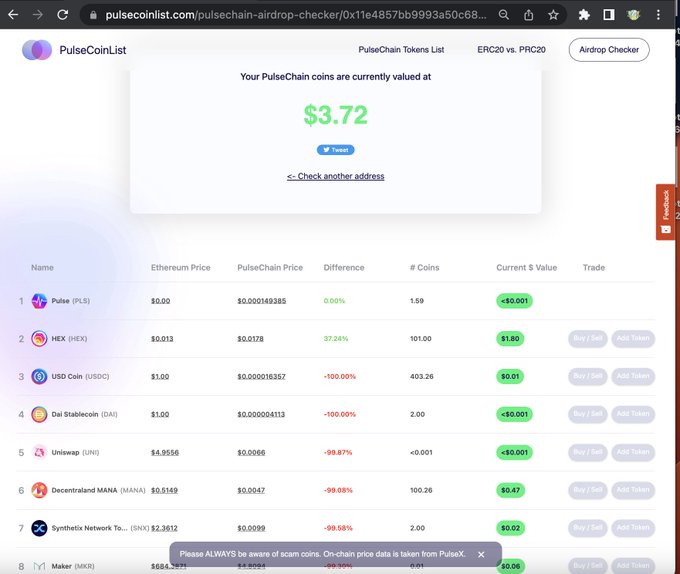Click DAI PulseChain price $0.000004113
This screenshot has width=680, height=574.
pyautogui.click(x=261, y=414)
